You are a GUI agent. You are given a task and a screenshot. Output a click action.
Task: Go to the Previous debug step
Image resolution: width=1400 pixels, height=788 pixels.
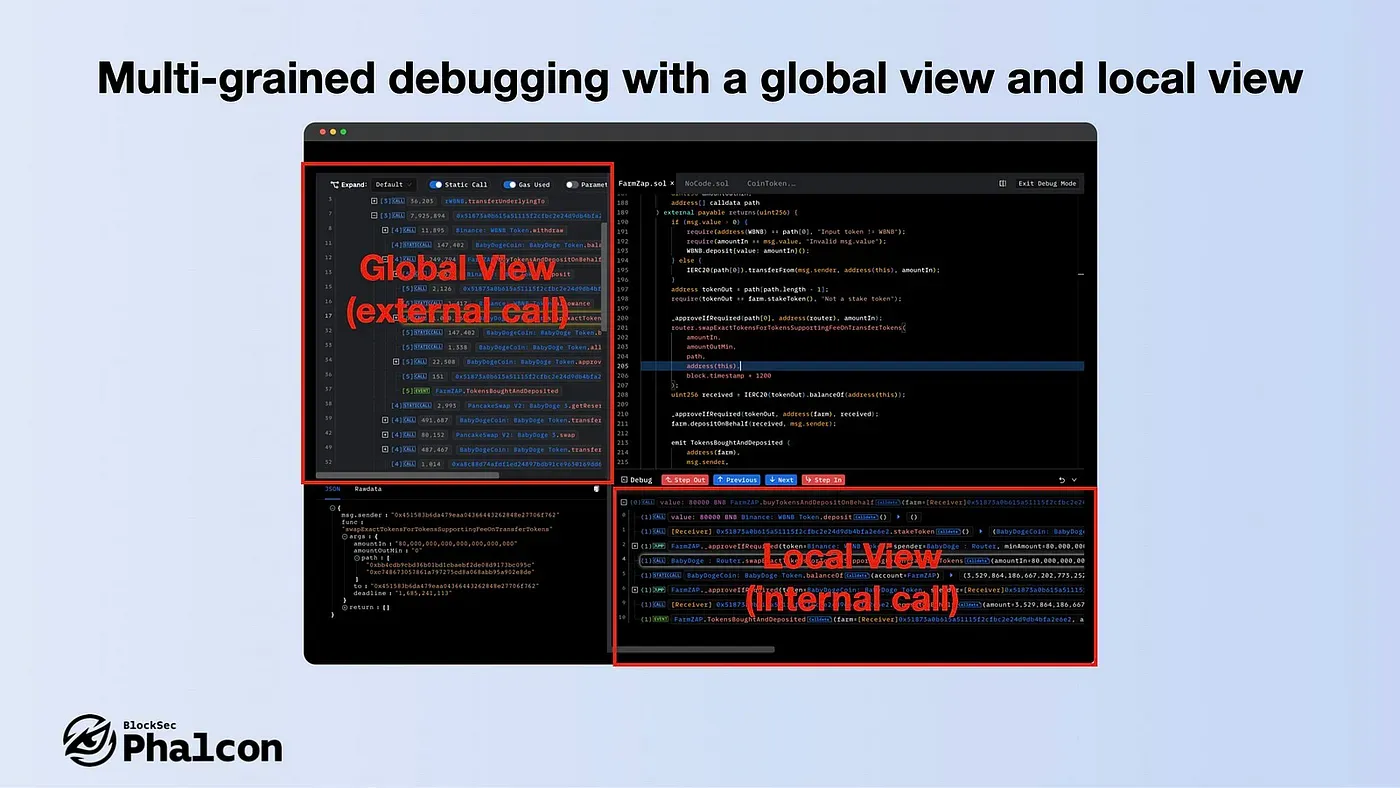(737, 480)
